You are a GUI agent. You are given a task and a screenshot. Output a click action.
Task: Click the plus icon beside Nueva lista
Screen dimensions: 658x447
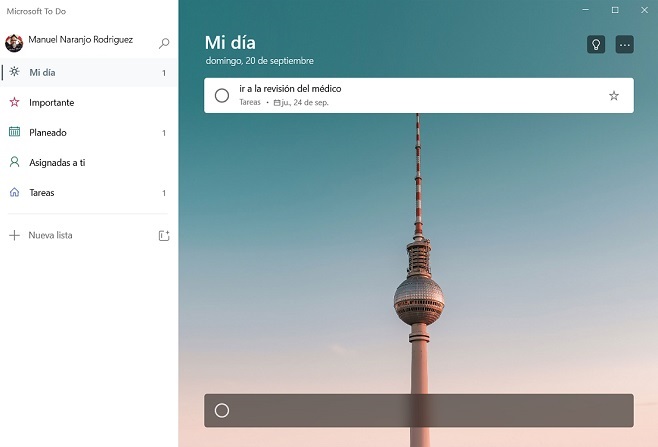pos(14,235)
